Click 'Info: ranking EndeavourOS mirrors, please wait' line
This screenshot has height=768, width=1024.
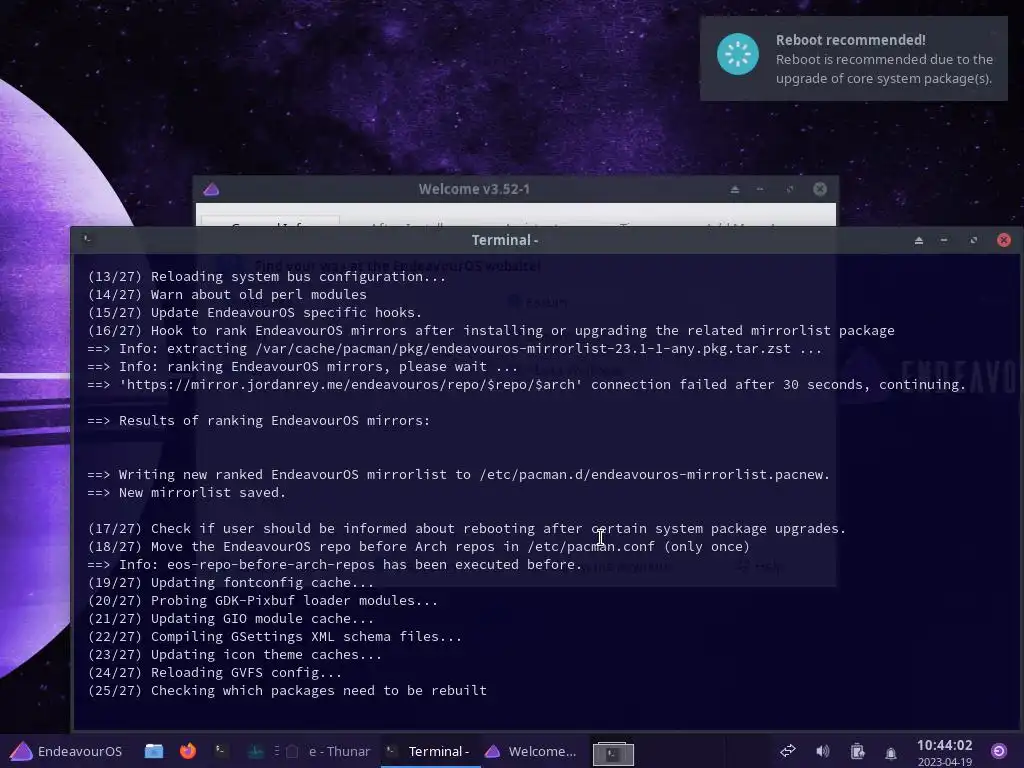tap(302, 367)
